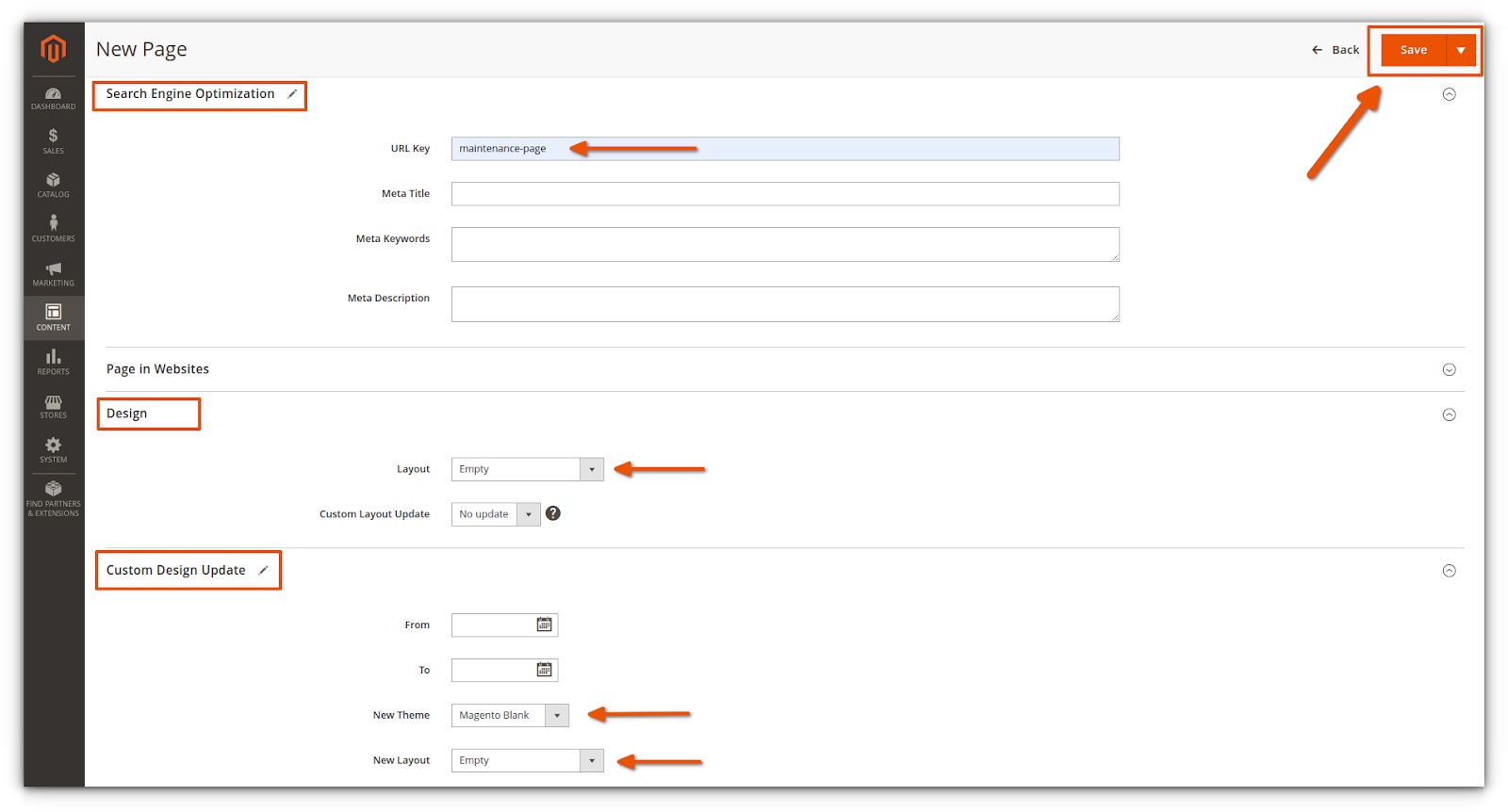The width and height of the screenshot is (1508, 812).
Task: Open the Dashboard sidebar icon
Action: (x=54, y=98)
